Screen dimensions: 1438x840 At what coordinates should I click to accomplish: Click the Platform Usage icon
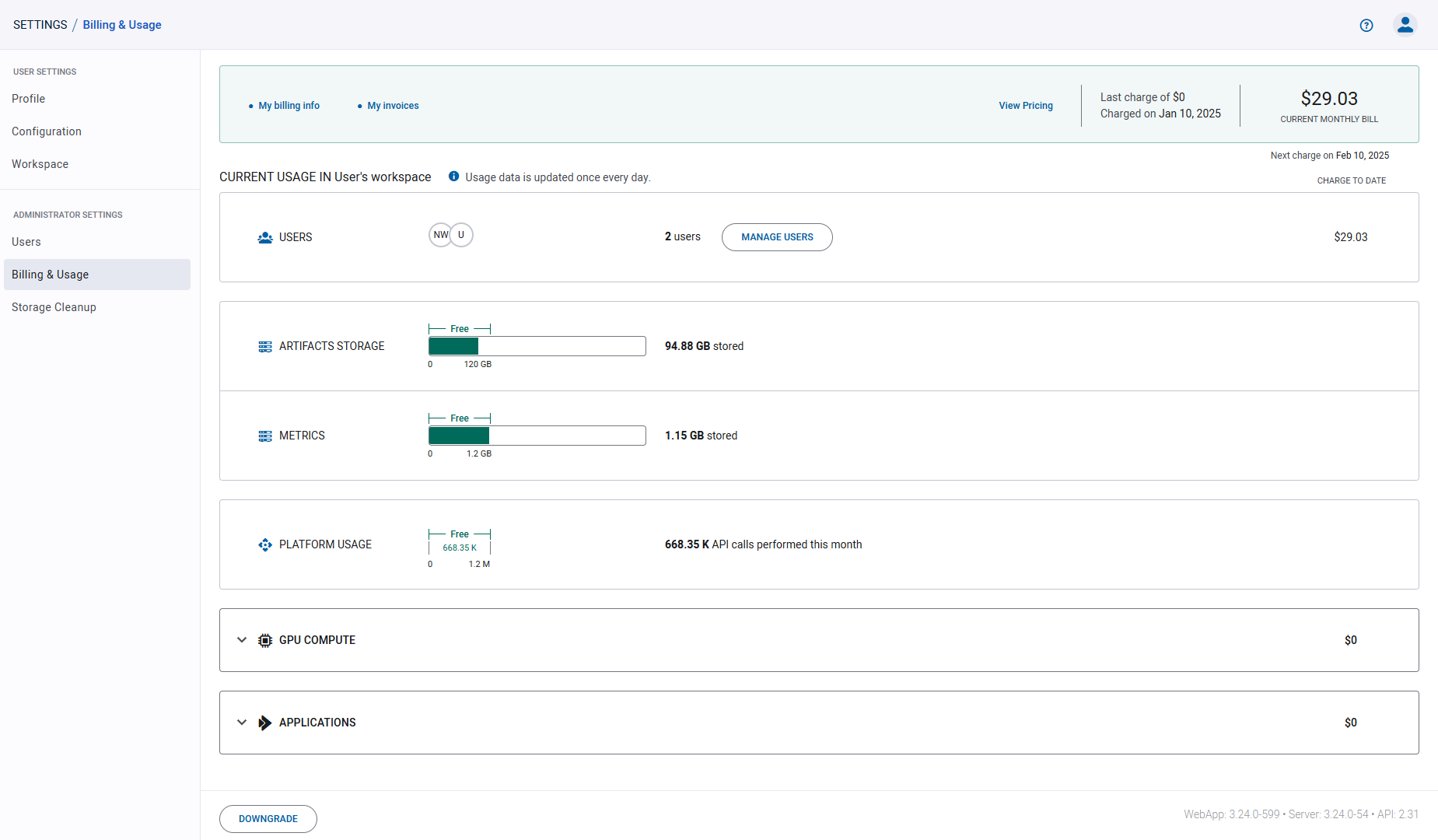[264, 544]
